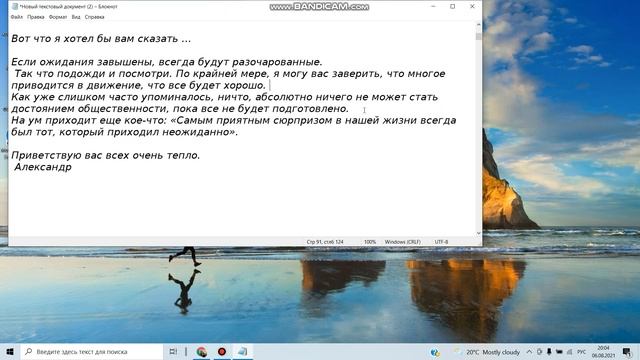Click the network icon in the system tray
640x360 pixels.
[x=569, y=352]
